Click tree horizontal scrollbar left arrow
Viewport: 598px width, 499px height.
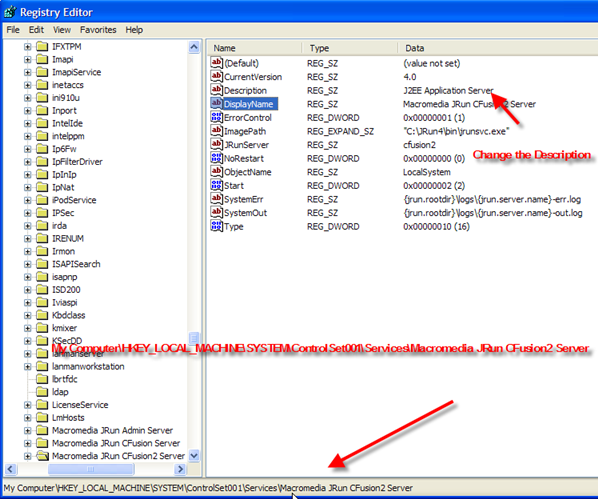(11, 469)
